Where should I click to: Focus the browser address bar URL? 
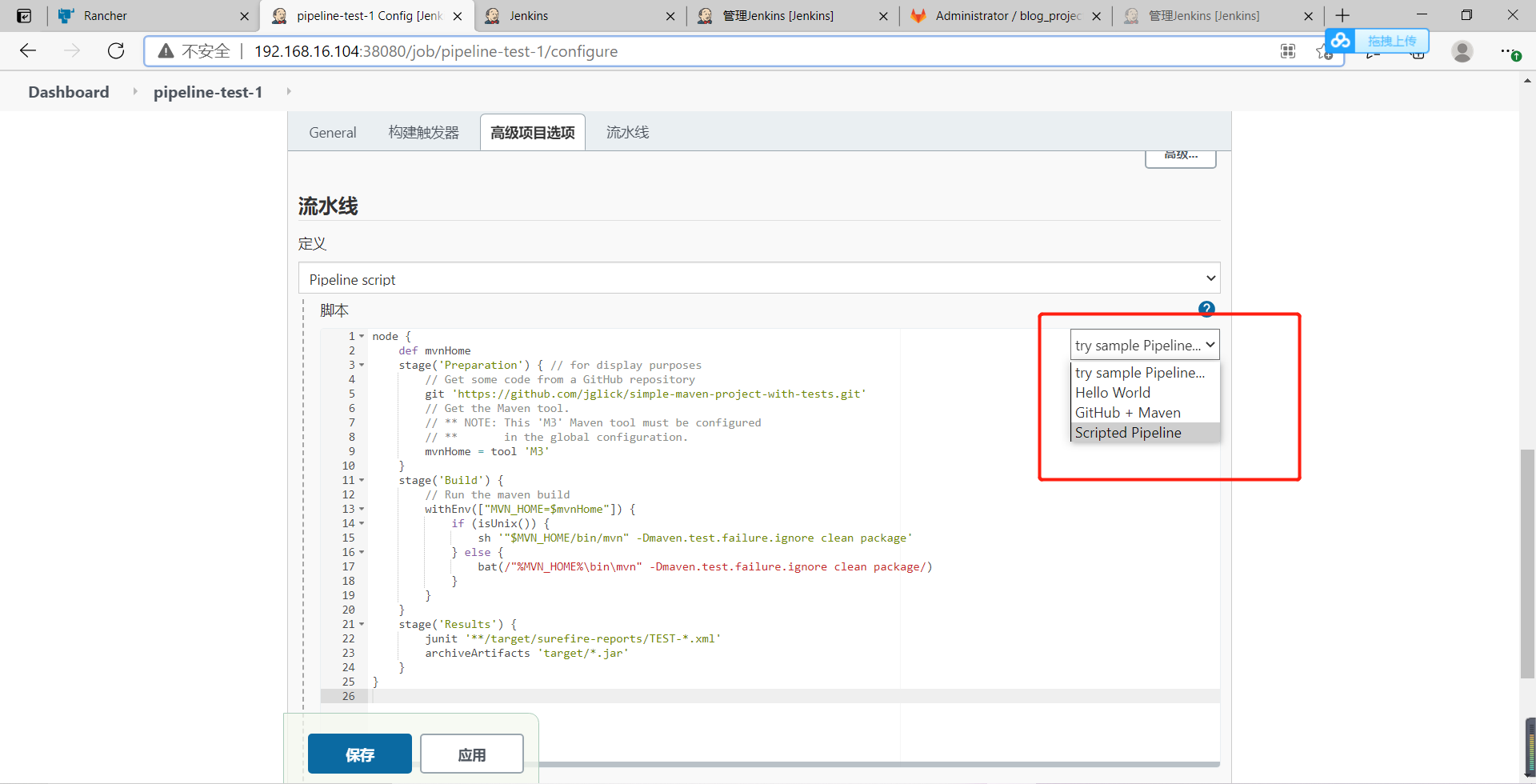(436, 51)
